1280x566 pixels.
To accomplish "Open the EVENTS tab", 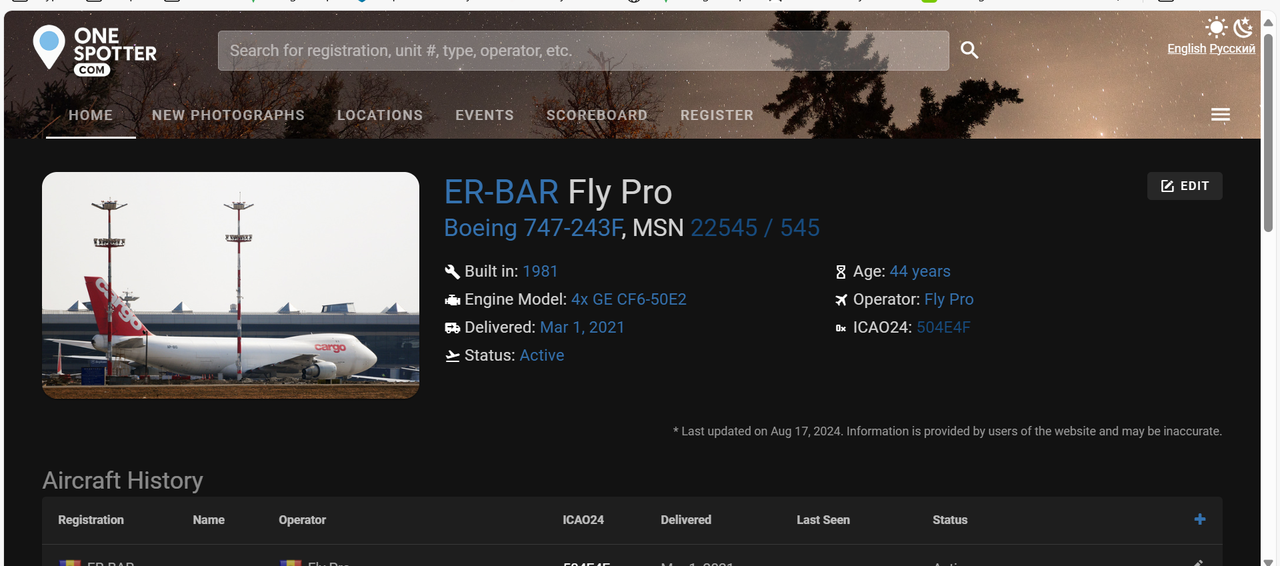I will (x=485, y=115).
